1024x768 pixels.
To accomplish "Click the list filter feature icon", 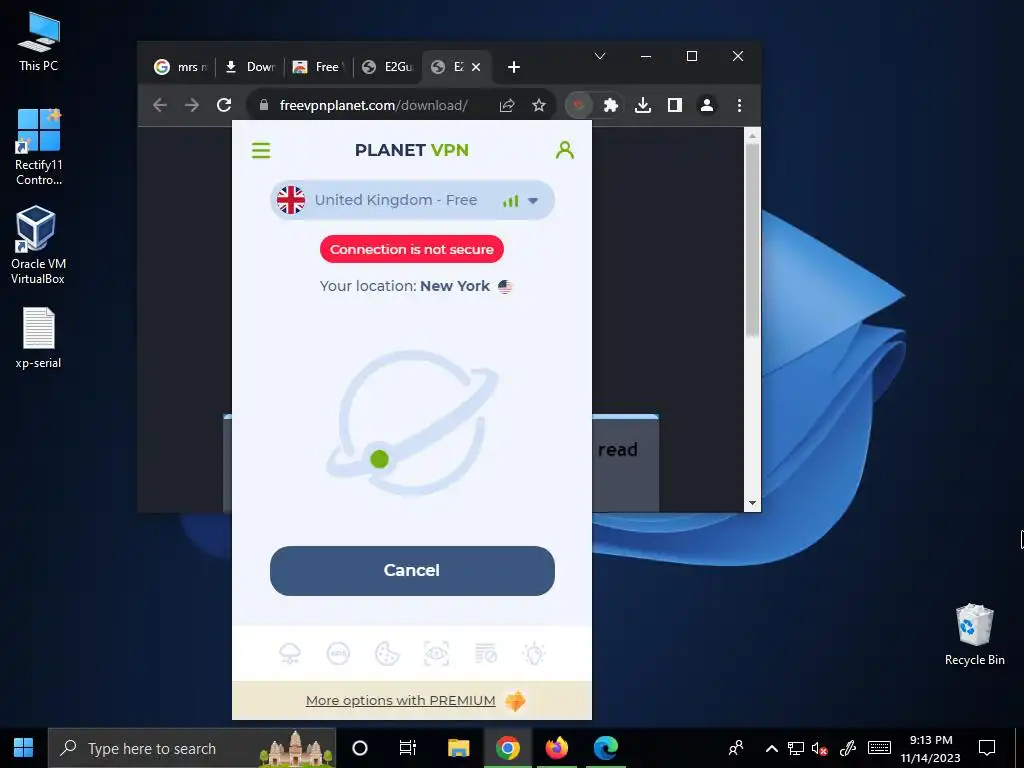I will tap(485, 654).
